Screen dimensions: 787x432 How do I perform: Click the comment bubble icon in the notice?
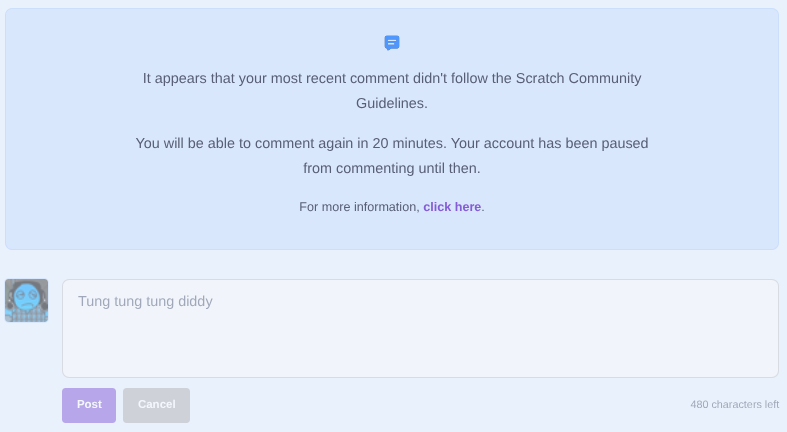tap(392, 43)
